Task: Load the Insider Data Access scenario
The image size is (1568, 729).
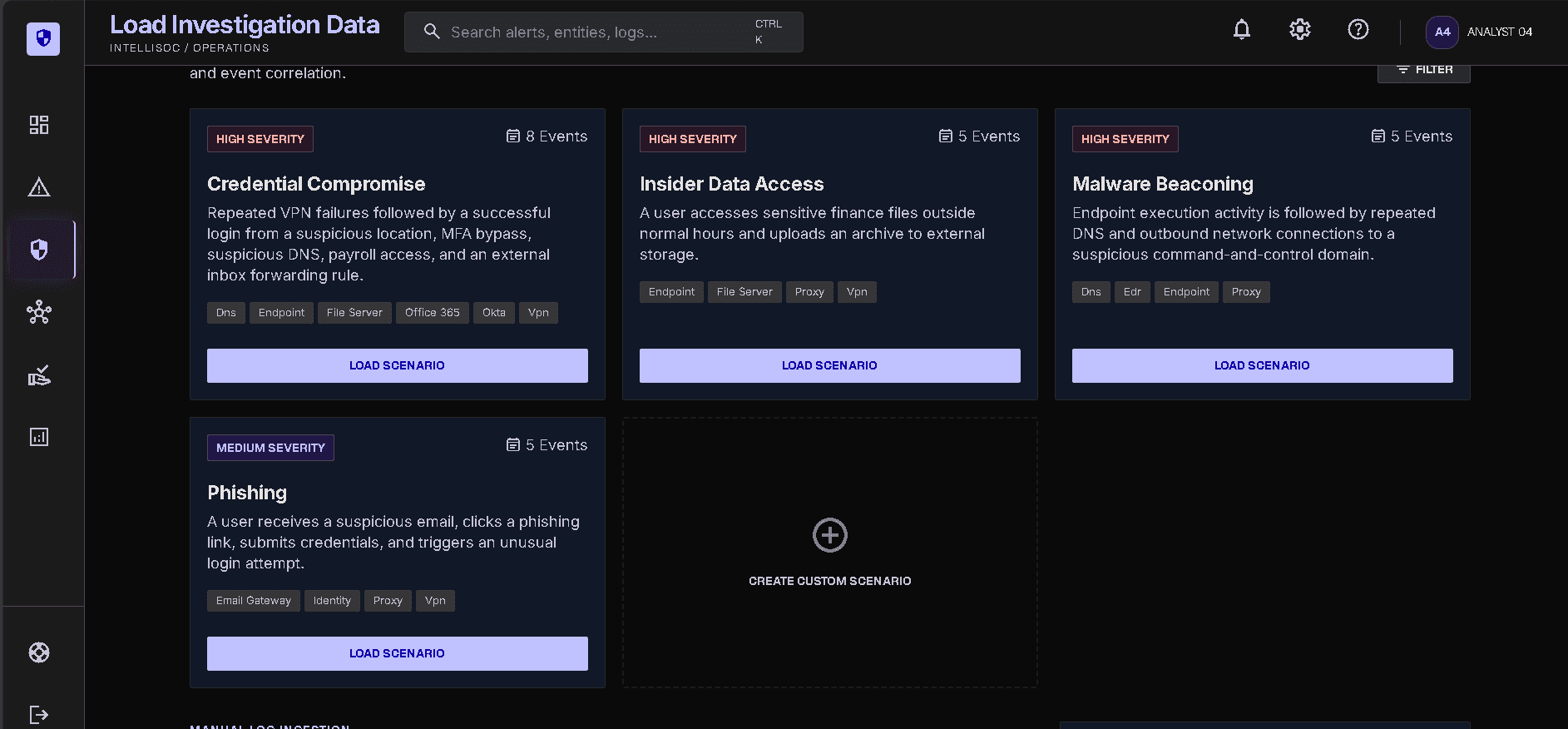Action: (830, 365)
